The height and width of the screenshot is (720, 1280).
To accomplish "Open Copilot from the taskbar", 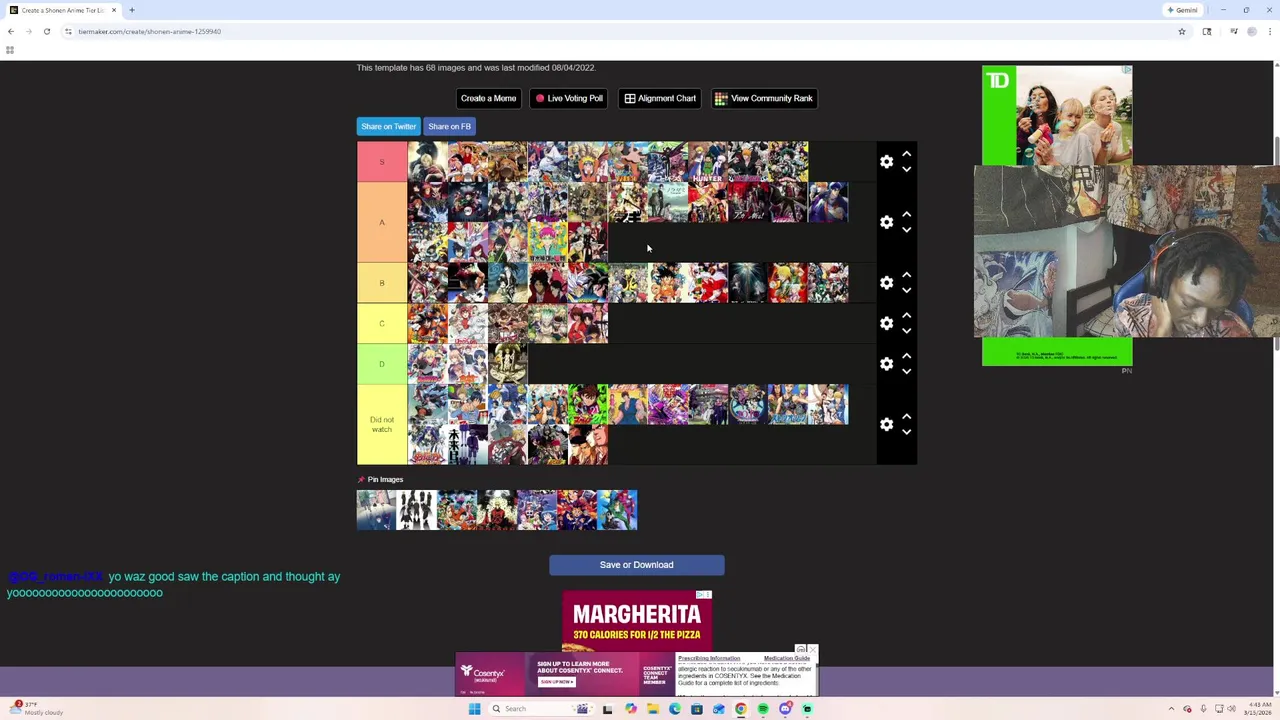I will coord(630,709).
